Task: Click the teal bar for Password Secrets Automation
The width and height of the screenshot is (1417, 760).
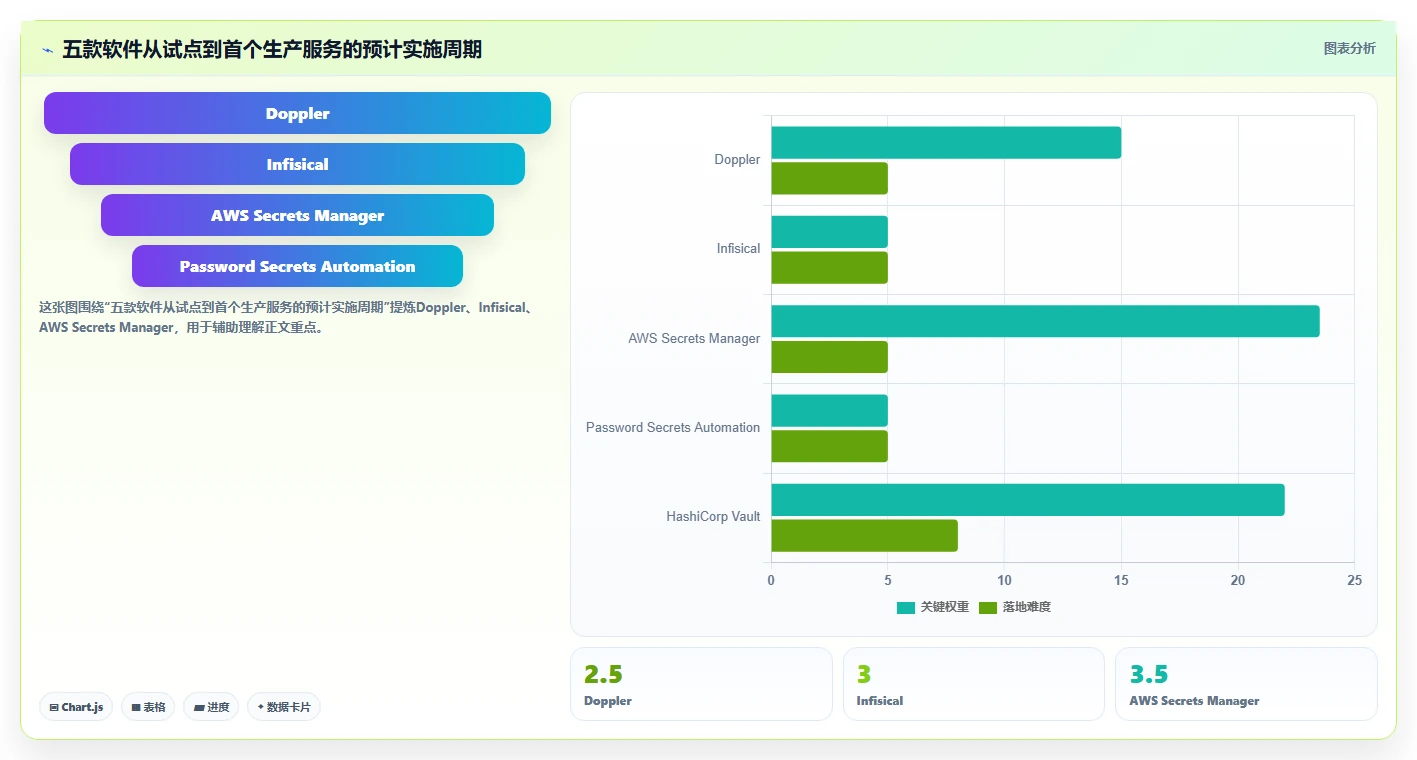Action: point(829,410)
